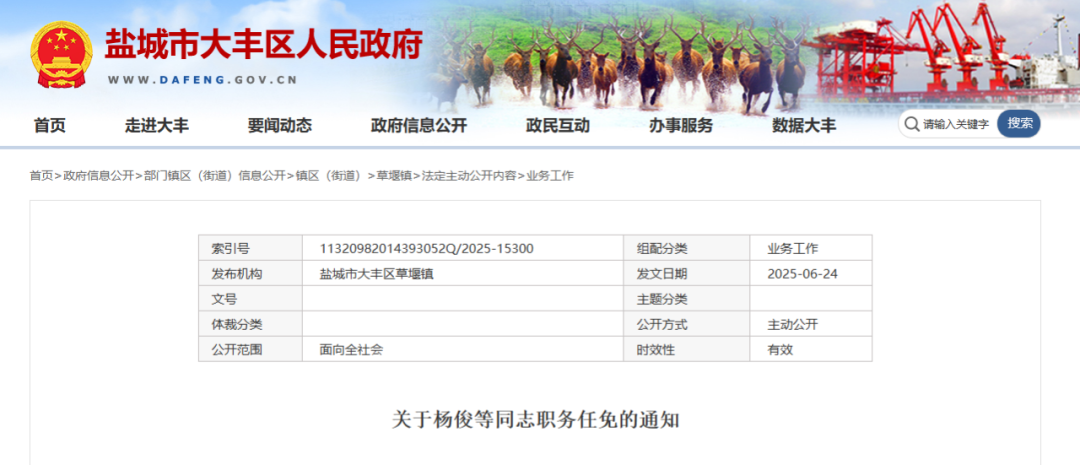
Task: Click the 公开范围 label cell
Action: 251,349
